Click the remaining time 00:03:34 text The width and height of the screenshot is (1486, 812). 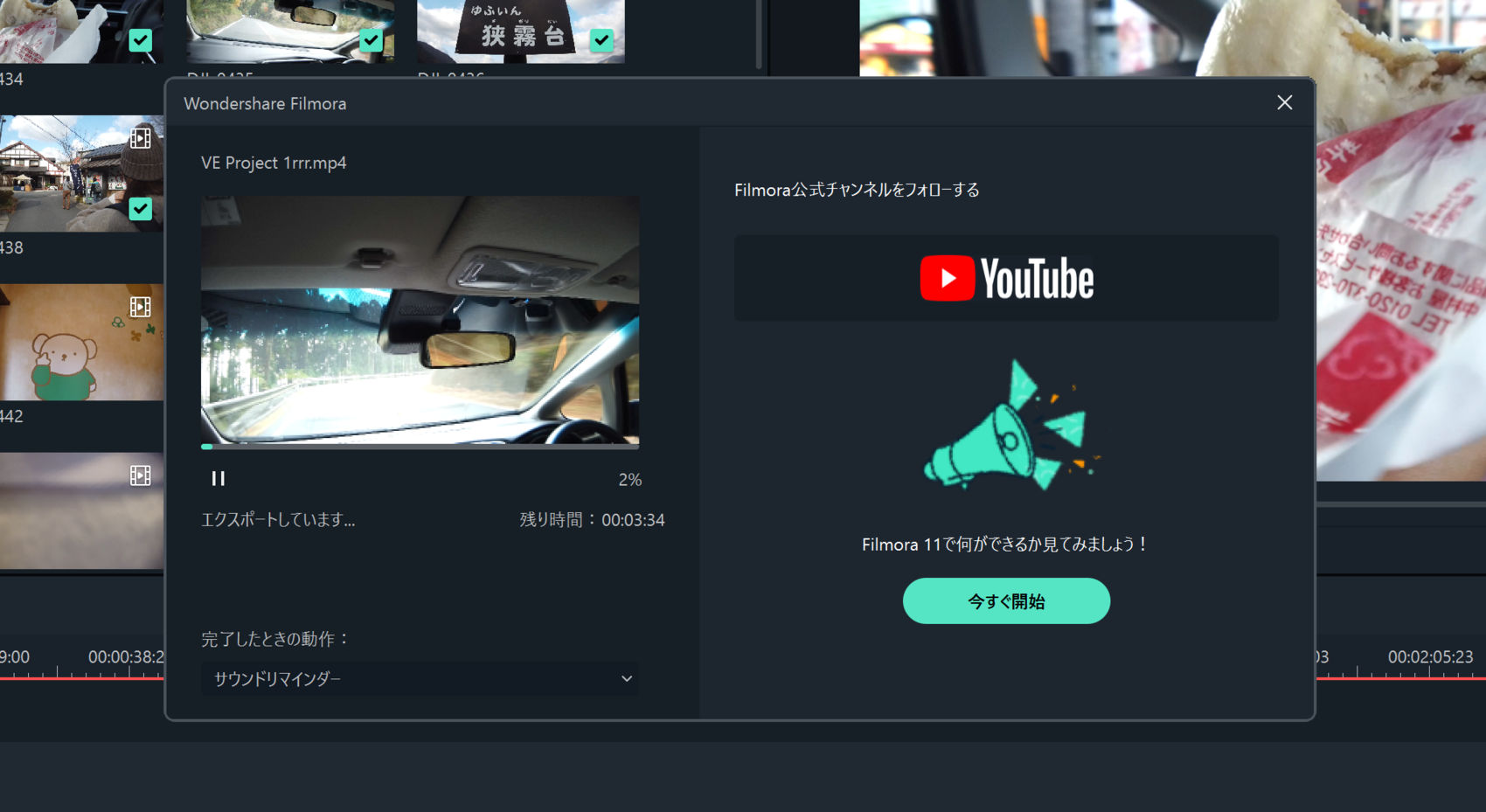pos(633,519)
